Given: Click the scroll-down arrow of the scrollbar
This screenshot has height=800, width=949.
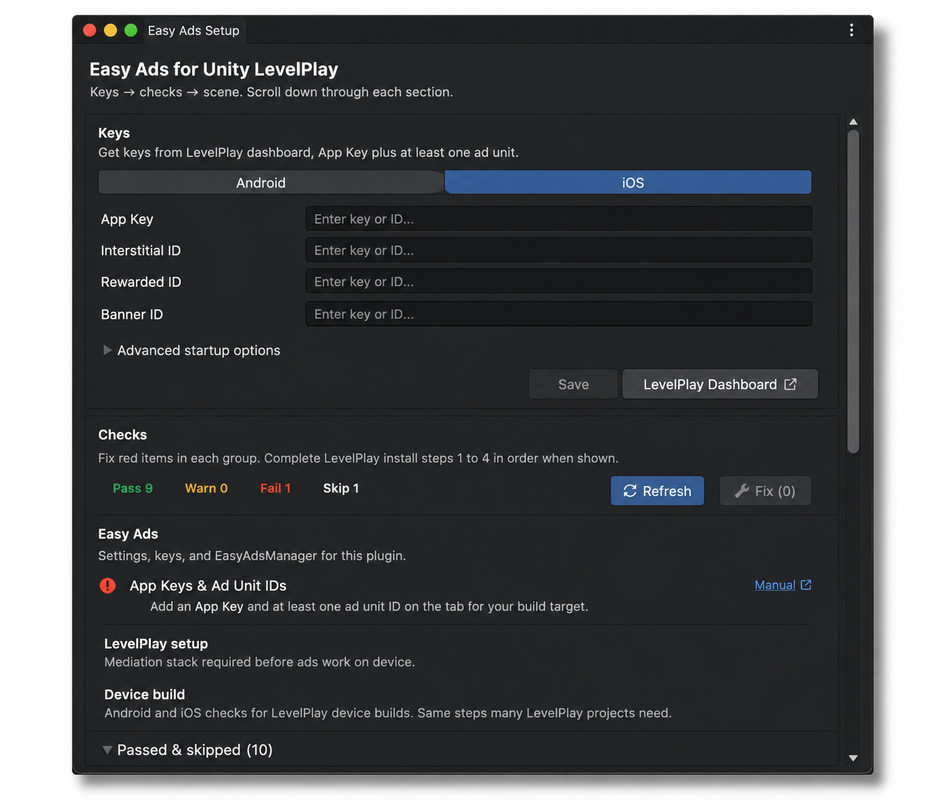Looking at the screenshot, I should pos(853,758).
